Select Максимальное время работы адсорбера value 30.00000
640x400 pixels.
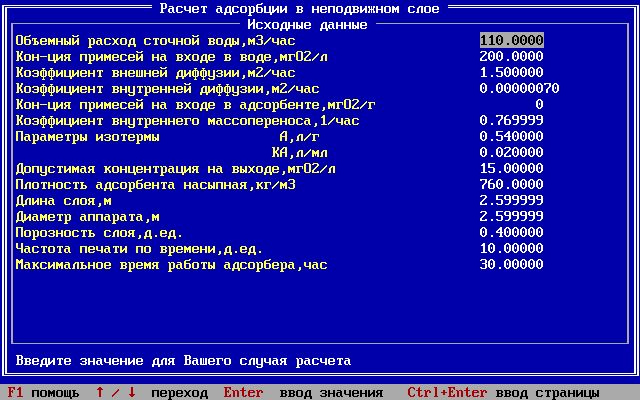coord(512,264)
